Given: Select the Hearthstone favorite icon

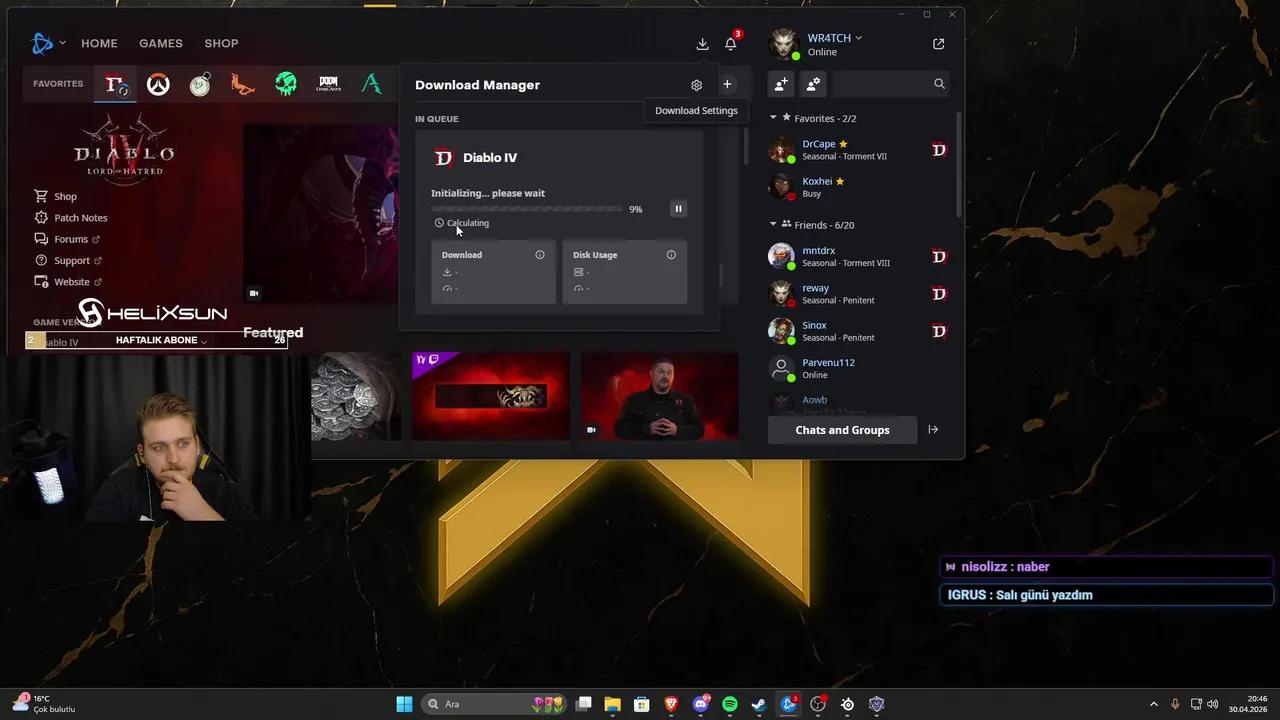Looking at the screenshot, I should (200, 85).
